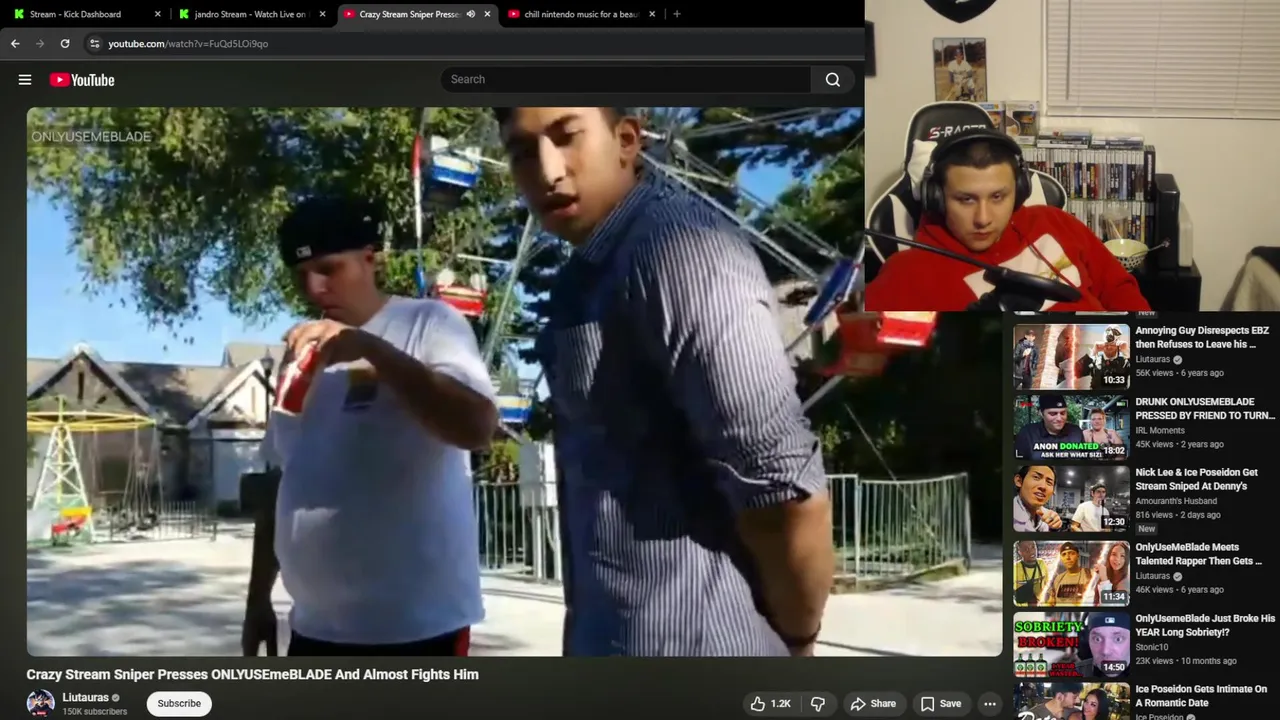Mute the tab using speaker icon
1280x720 pixels.
click(471, 14)
